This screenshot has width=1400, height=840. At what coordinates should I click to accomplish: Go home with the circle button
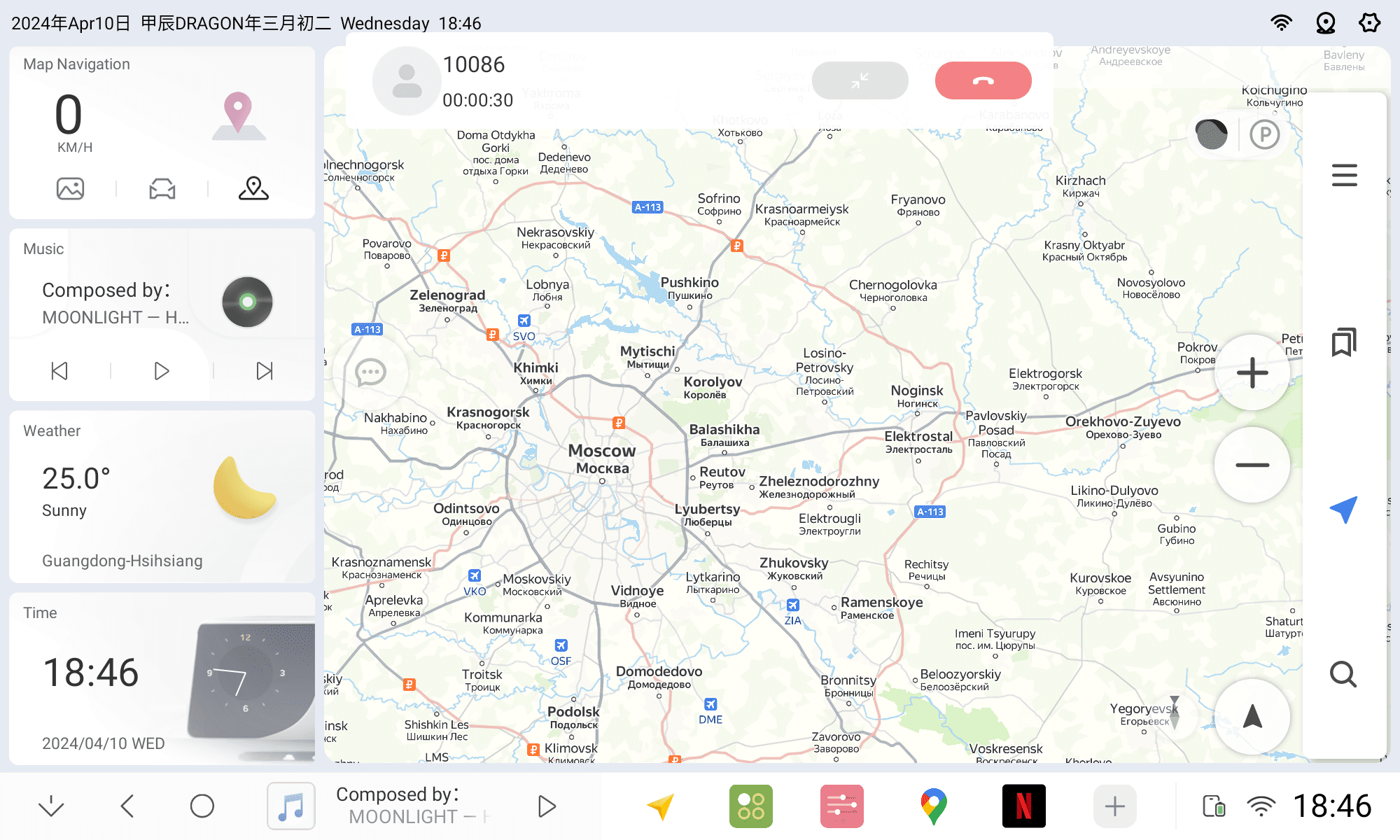tap(202, 806)
